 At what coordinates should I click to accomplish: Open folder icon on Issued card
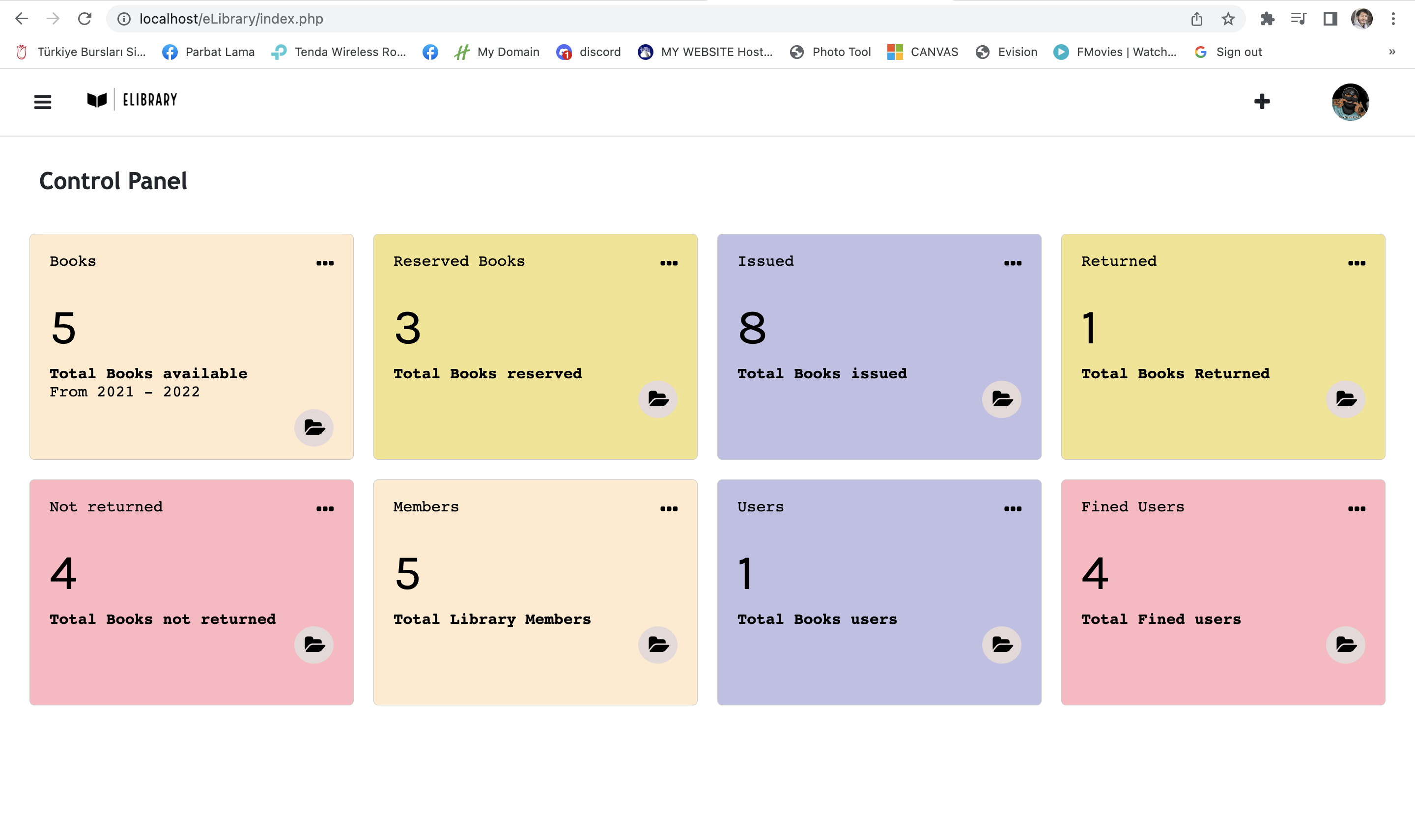[x=1002, y=399]
